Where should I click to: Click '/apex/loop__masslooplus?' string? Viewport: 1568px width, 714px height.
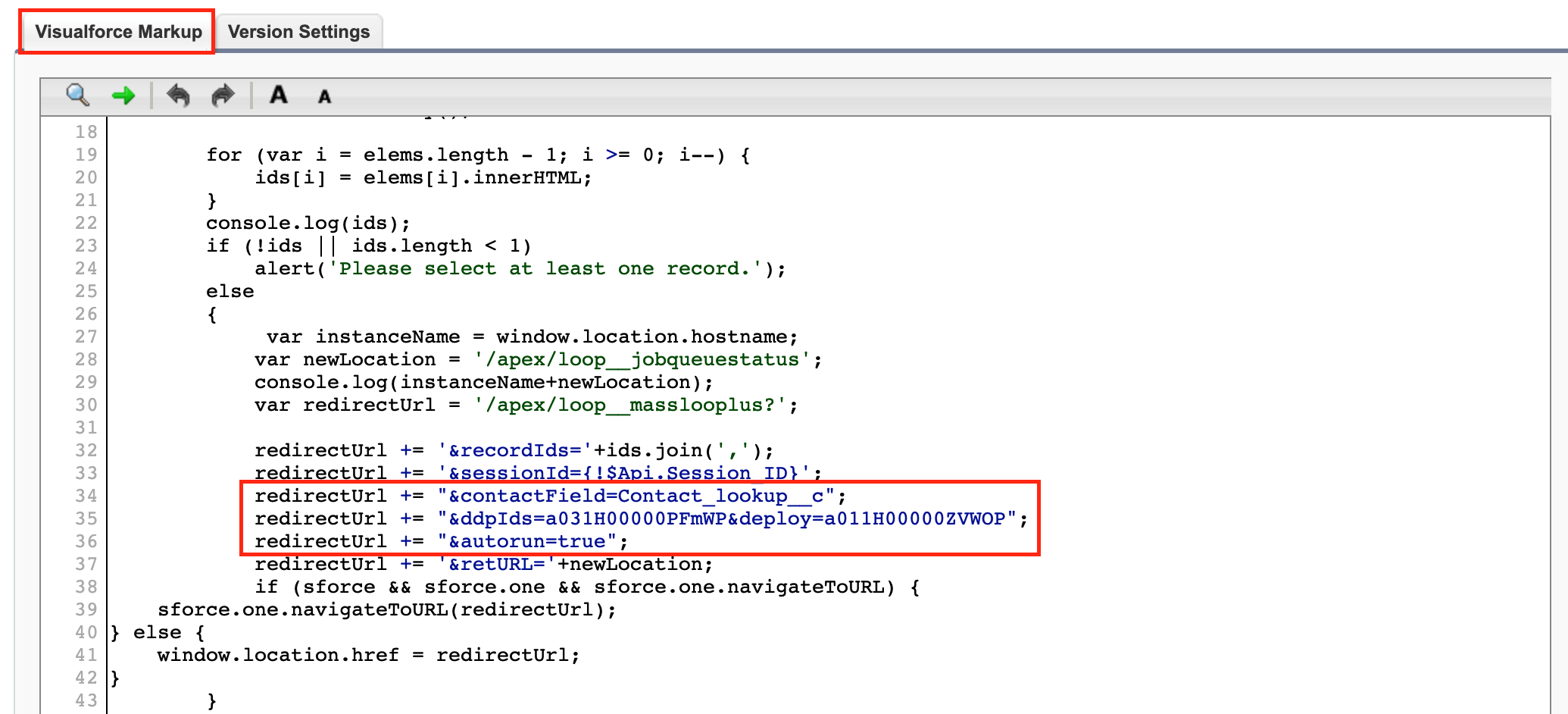point(629,405)
